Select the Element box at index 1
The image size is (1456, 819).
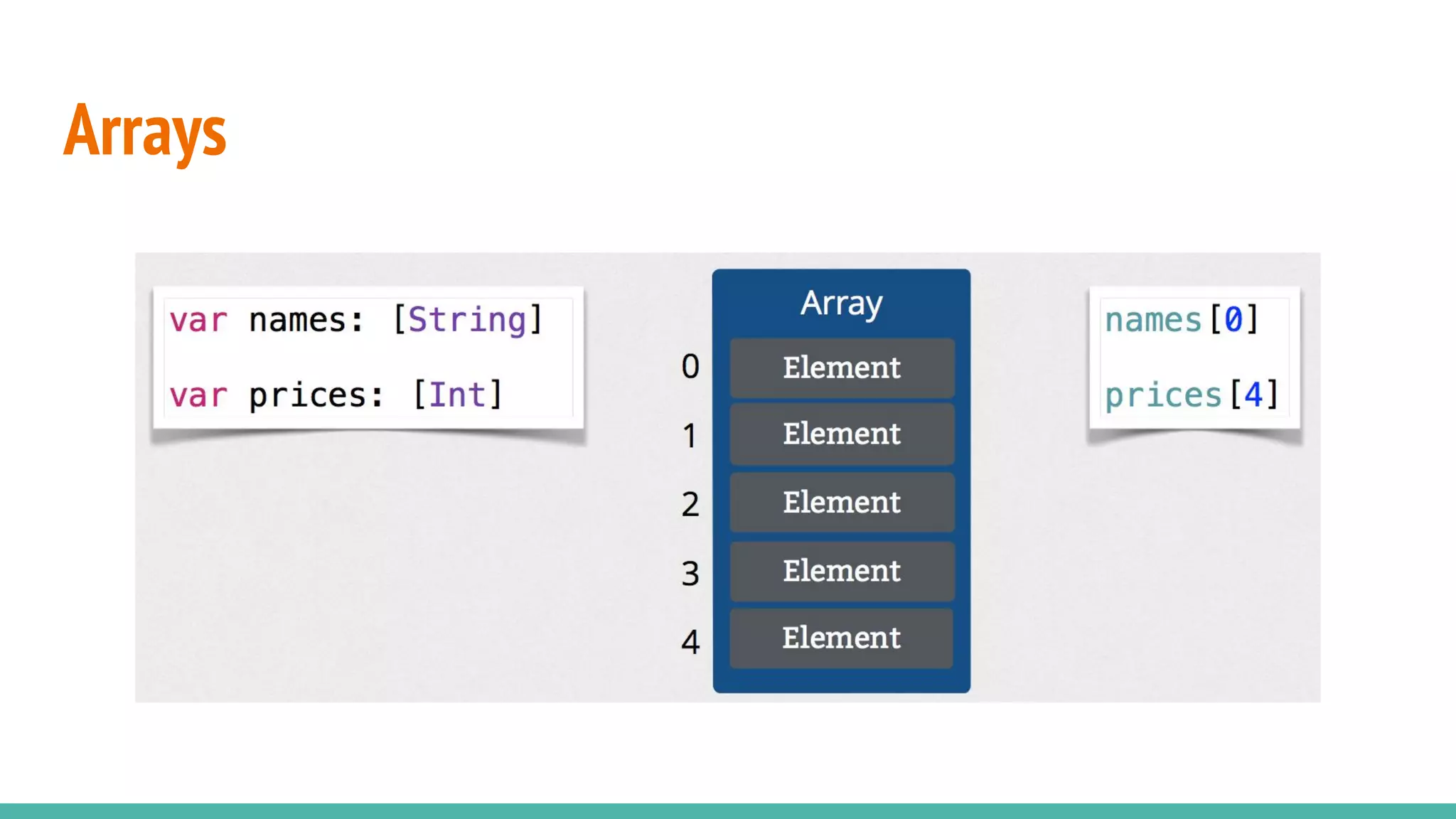click(842, 434)
